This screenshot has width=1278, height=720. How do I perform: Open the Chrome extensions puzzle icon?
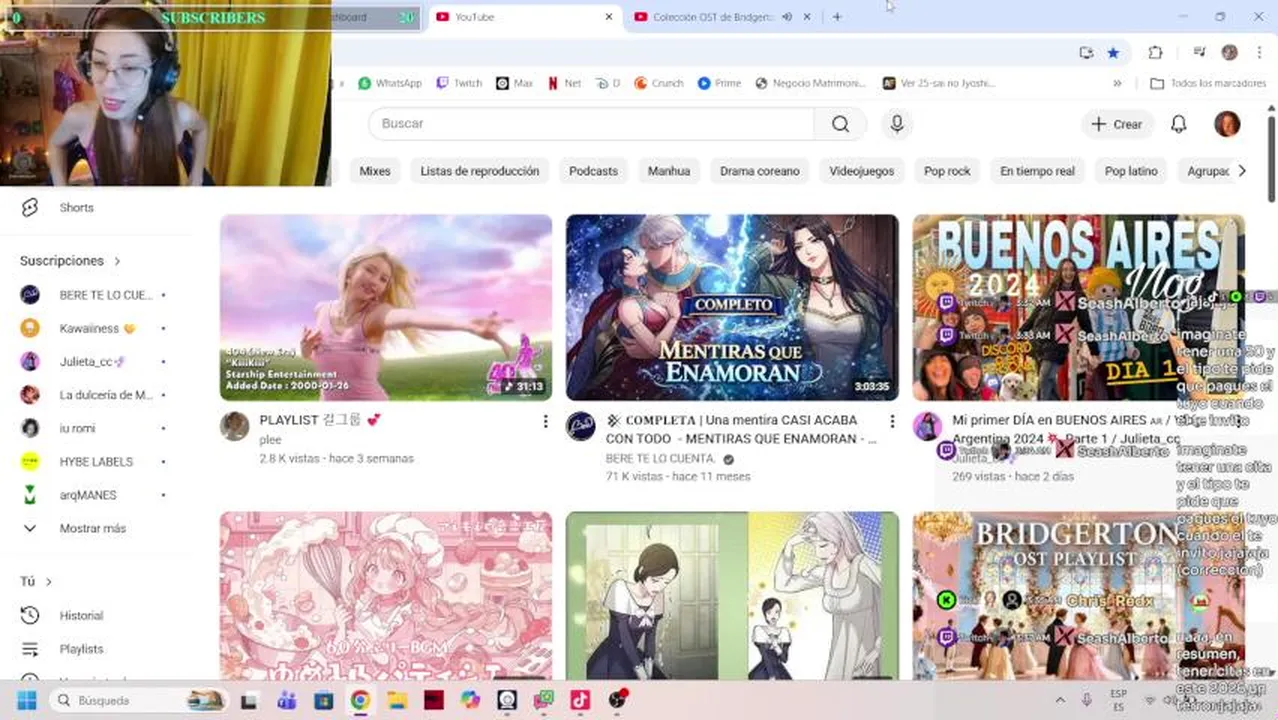pos(1155,52)
